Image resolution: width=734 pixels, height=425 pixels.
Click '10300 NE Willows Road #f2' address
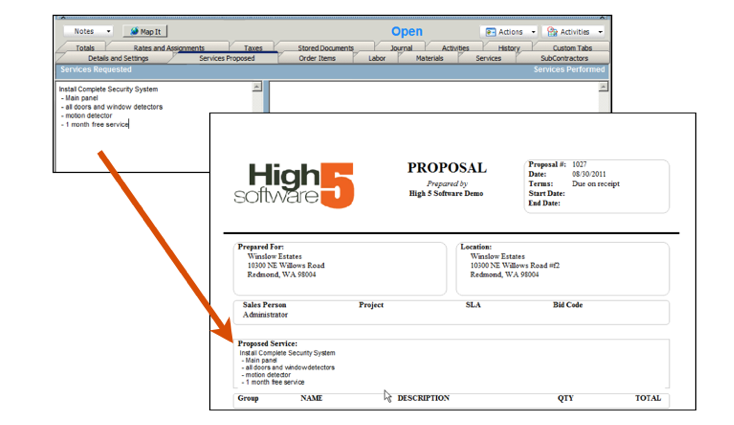click(x=514, y=265)
